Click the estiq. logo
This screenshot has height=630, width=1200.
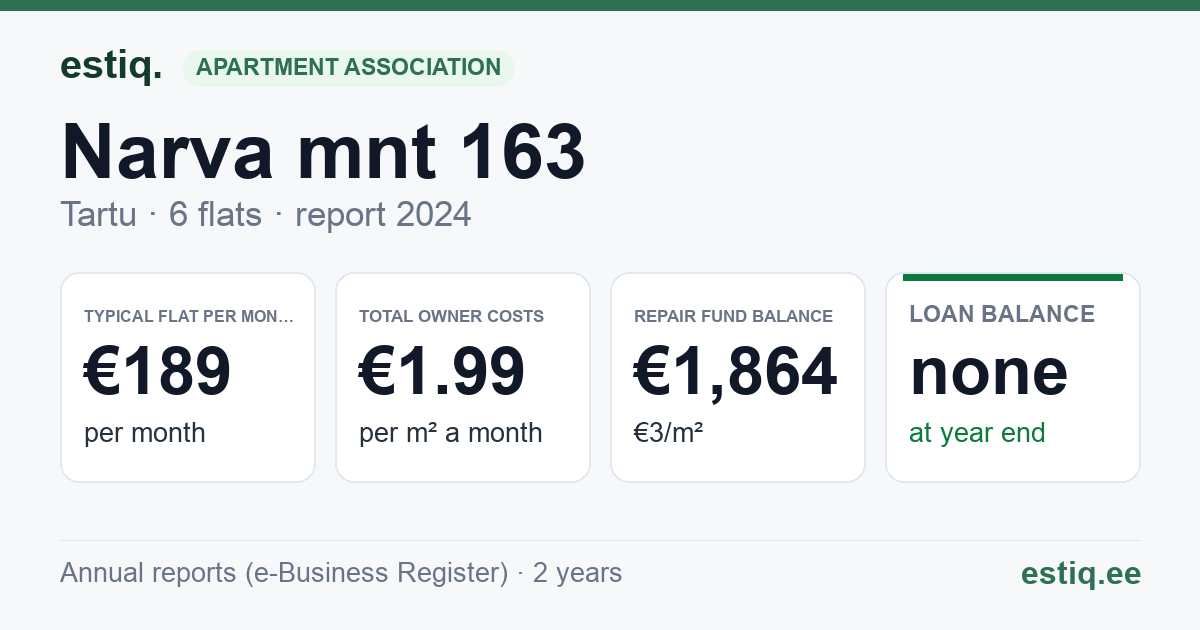click(x=111, y=67)
